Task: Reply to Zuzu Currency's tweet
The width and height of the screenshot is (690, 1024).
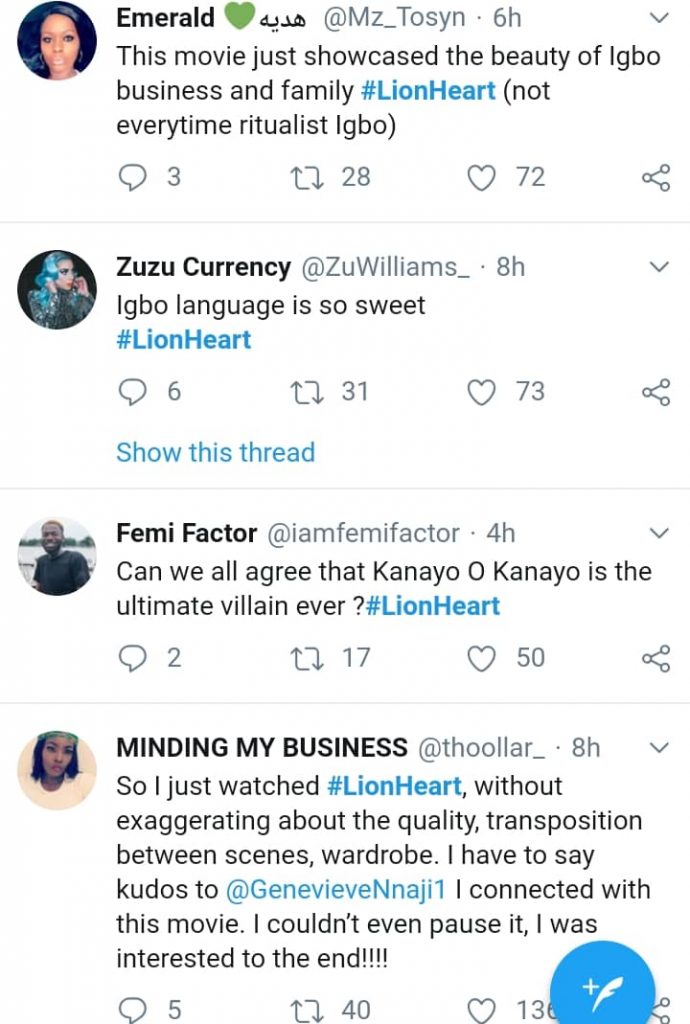Action: [132, 391]
